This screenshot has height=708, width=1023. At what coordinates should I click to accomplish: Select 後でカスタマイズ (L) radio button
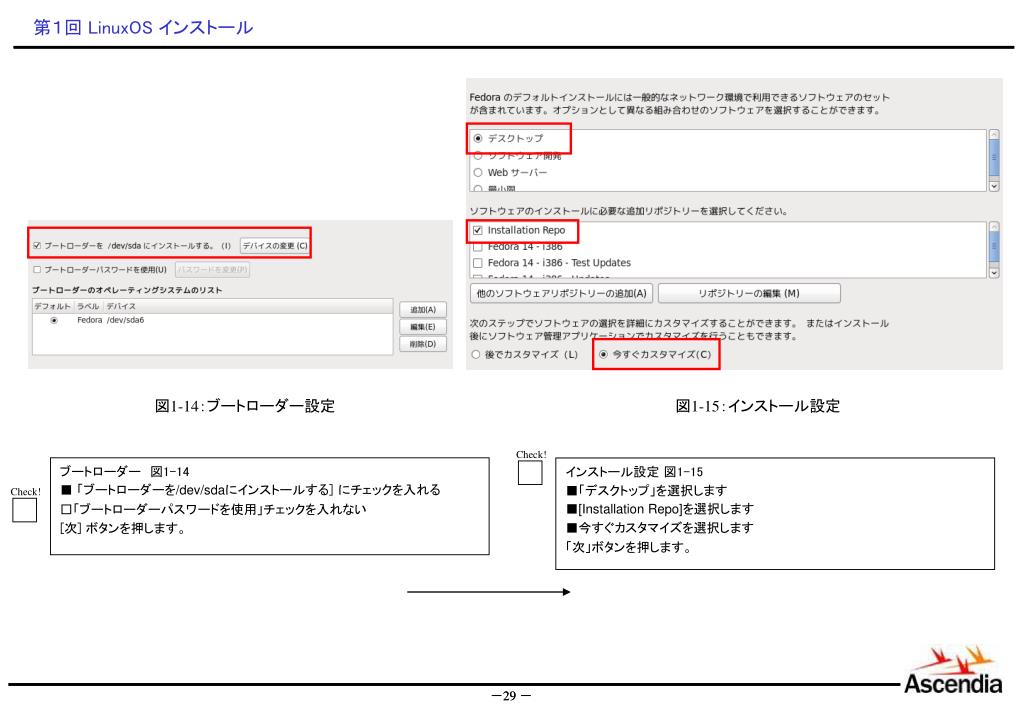point(476,354)
